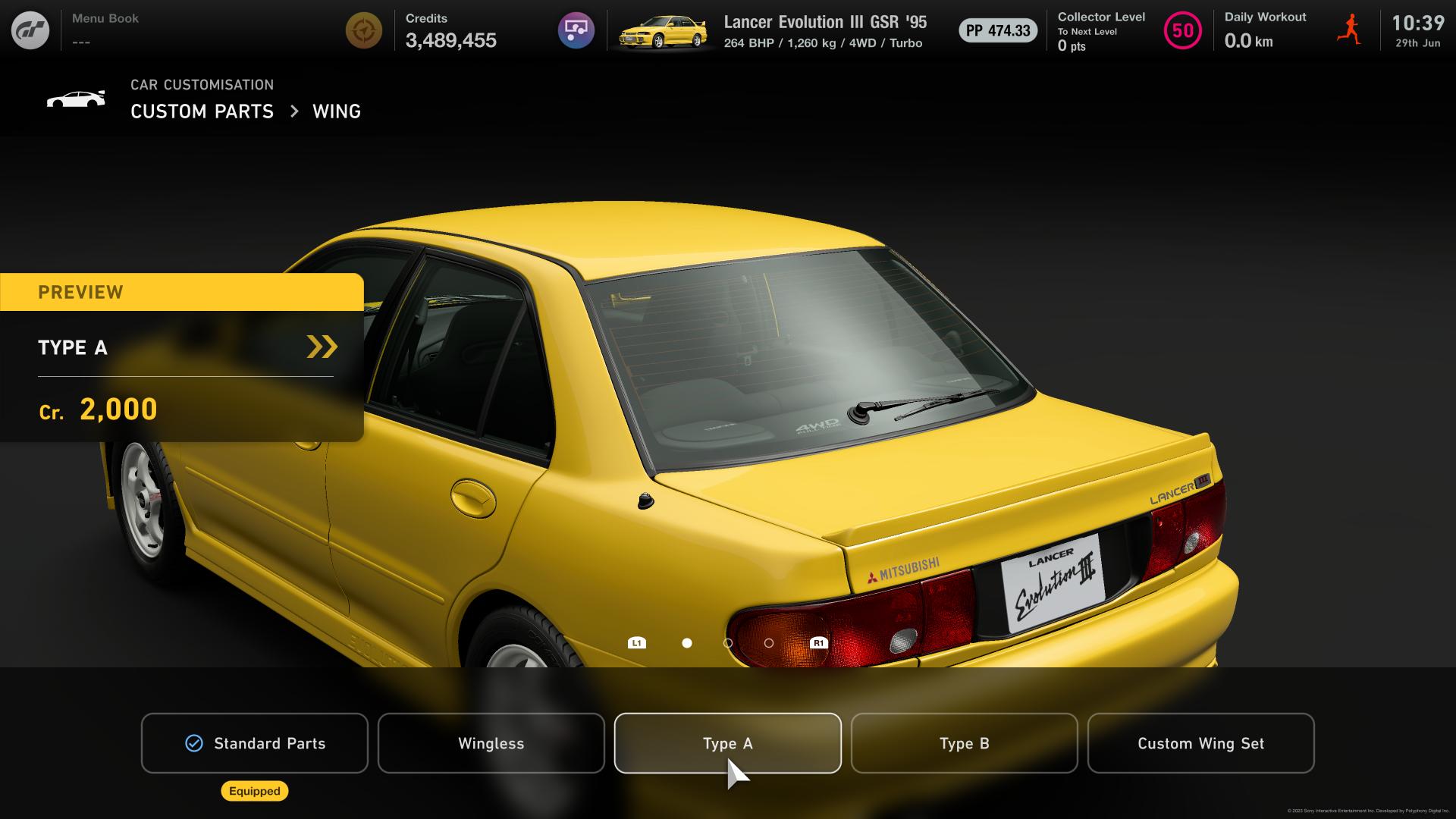Click the Standard Parts checkmark icon
The image size is (1456, 819).
coord(194,743)
